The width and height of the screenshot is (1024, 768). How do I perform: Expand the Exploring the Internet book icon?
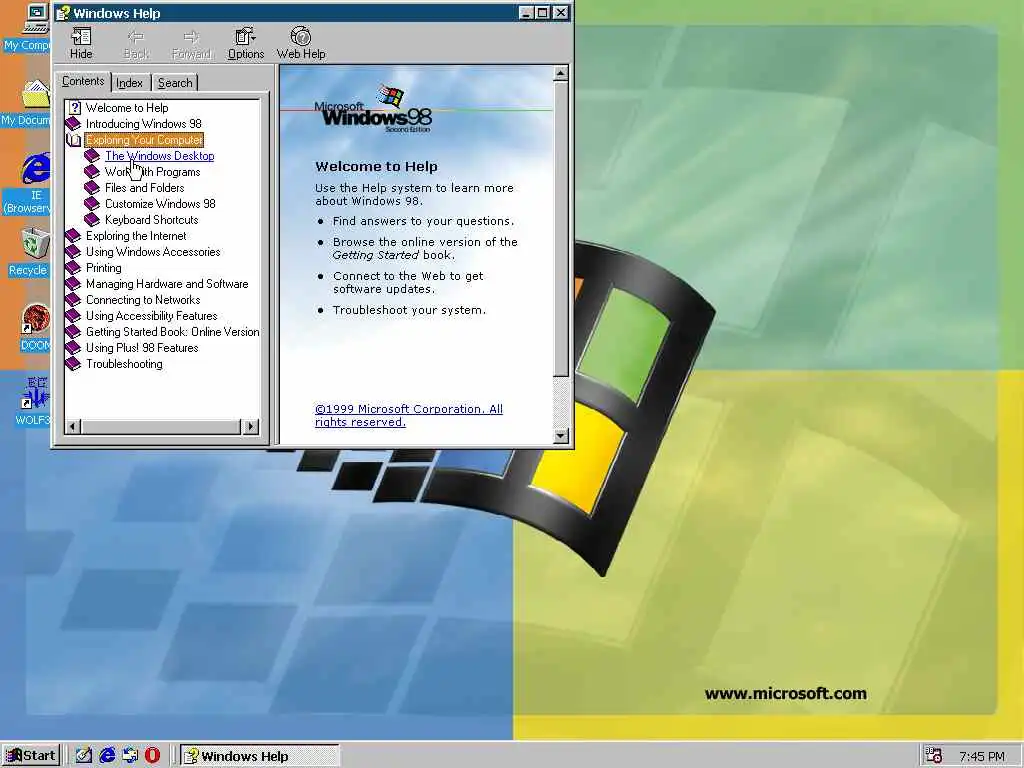pyautogui.click(x=73, y=236)
